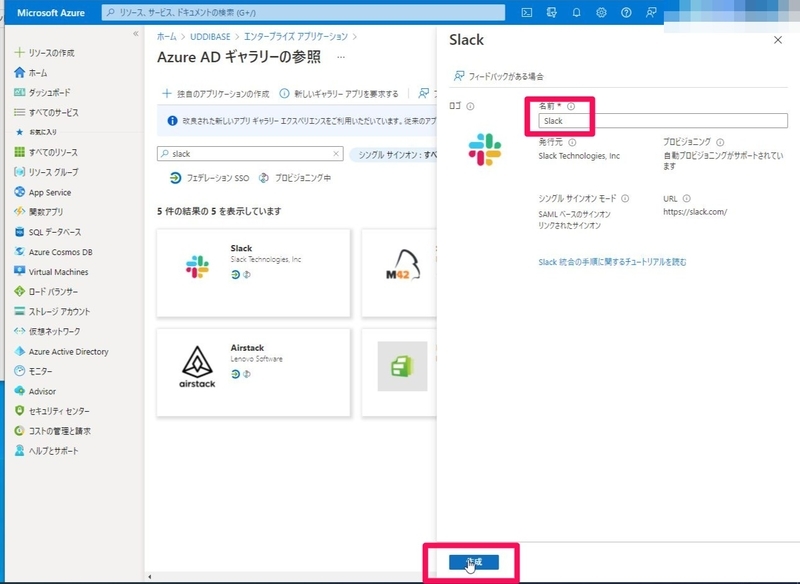Click Request new gallery app (新しいギャラリー アプリを要求する)
This screenshot has width=800, height=584.
(339, 94)
